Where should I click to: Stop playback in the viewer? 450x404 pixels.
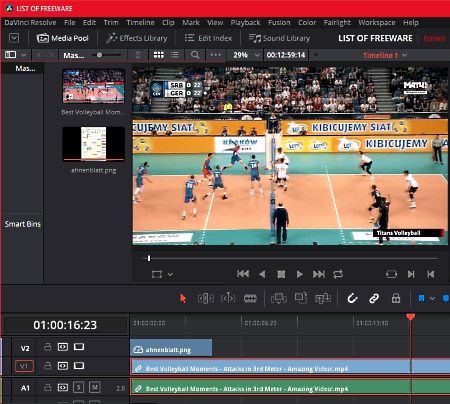click(281, 274)
